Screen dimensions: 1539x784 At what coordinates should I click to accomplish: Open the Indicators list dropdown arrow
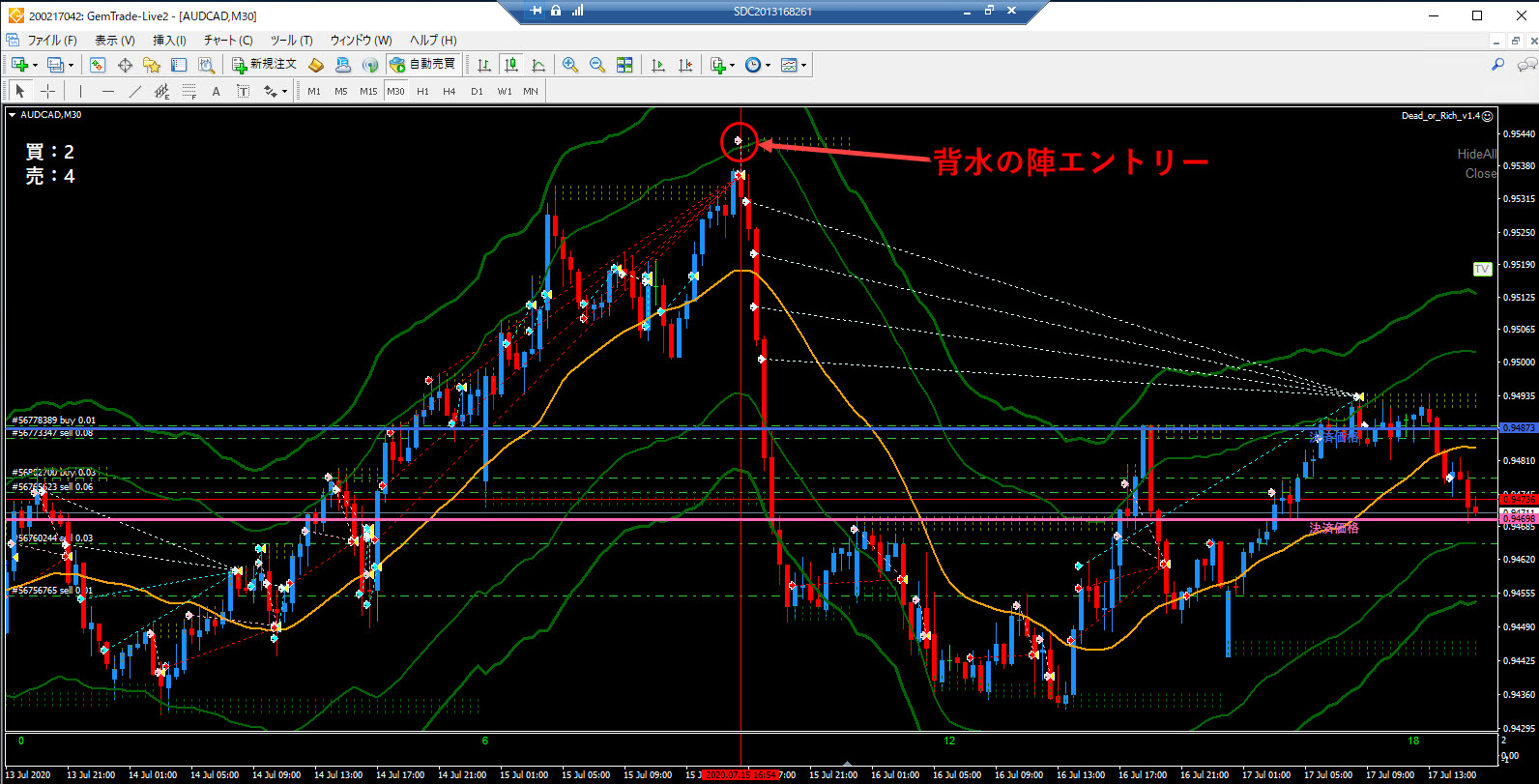point(732,66)
